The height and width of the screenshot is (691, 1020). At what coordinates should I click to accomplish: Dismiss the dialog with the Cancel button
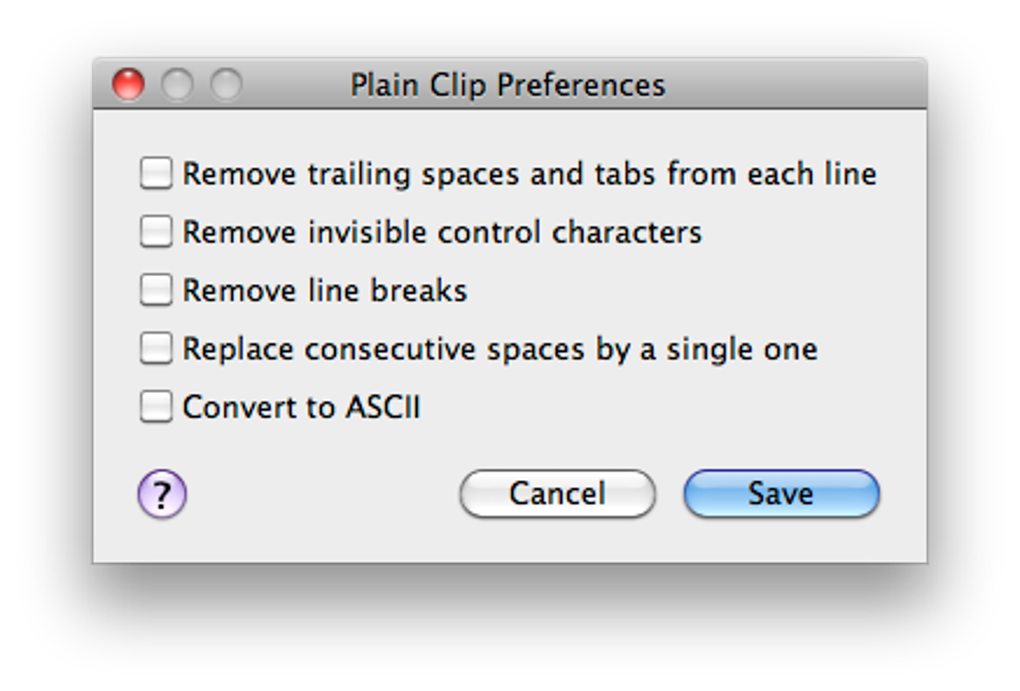557,494
